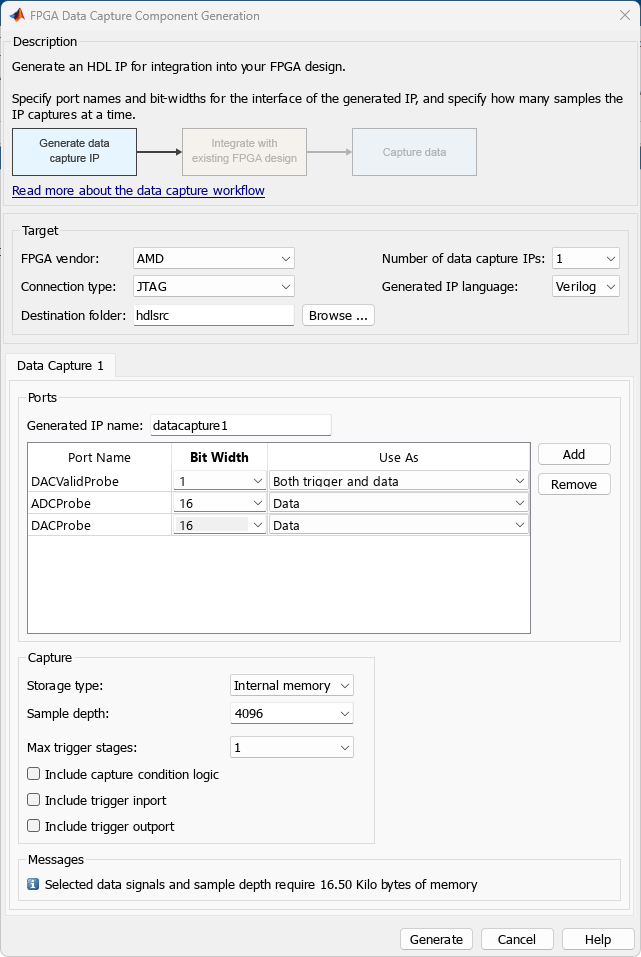Click the MATLAB icon in title bar
The width and height of the screenshot is (641, 957).
pos(16,16)
